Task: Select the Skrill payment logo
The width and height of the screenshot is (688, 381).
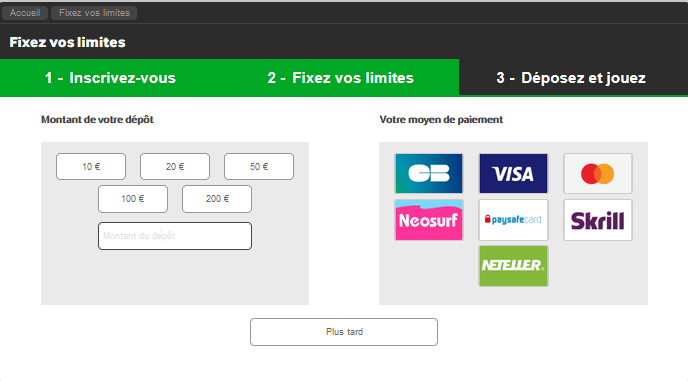Action: point(598,220)
